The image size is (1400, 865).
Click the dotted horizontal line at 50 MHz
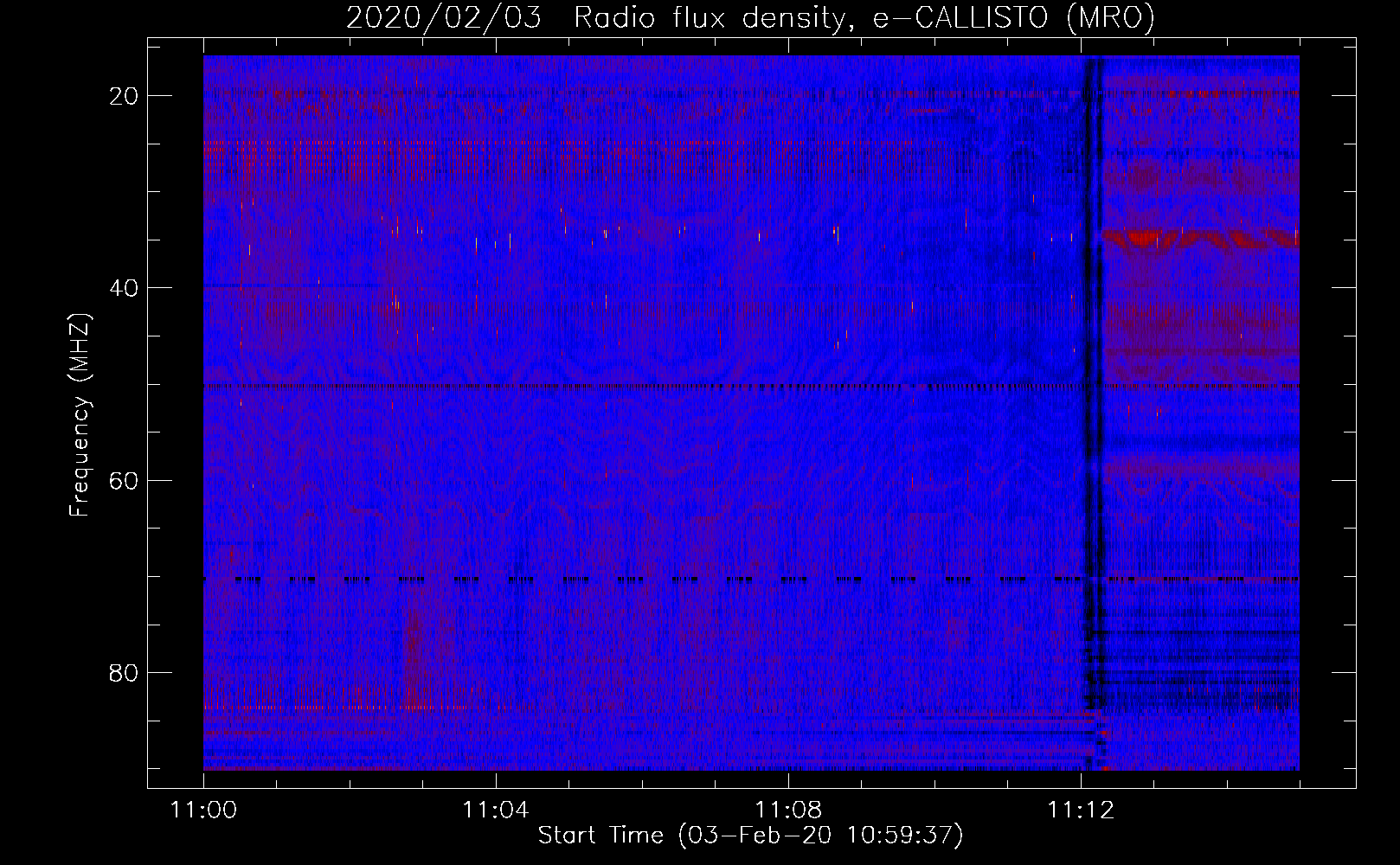click(x=751, y=386)
